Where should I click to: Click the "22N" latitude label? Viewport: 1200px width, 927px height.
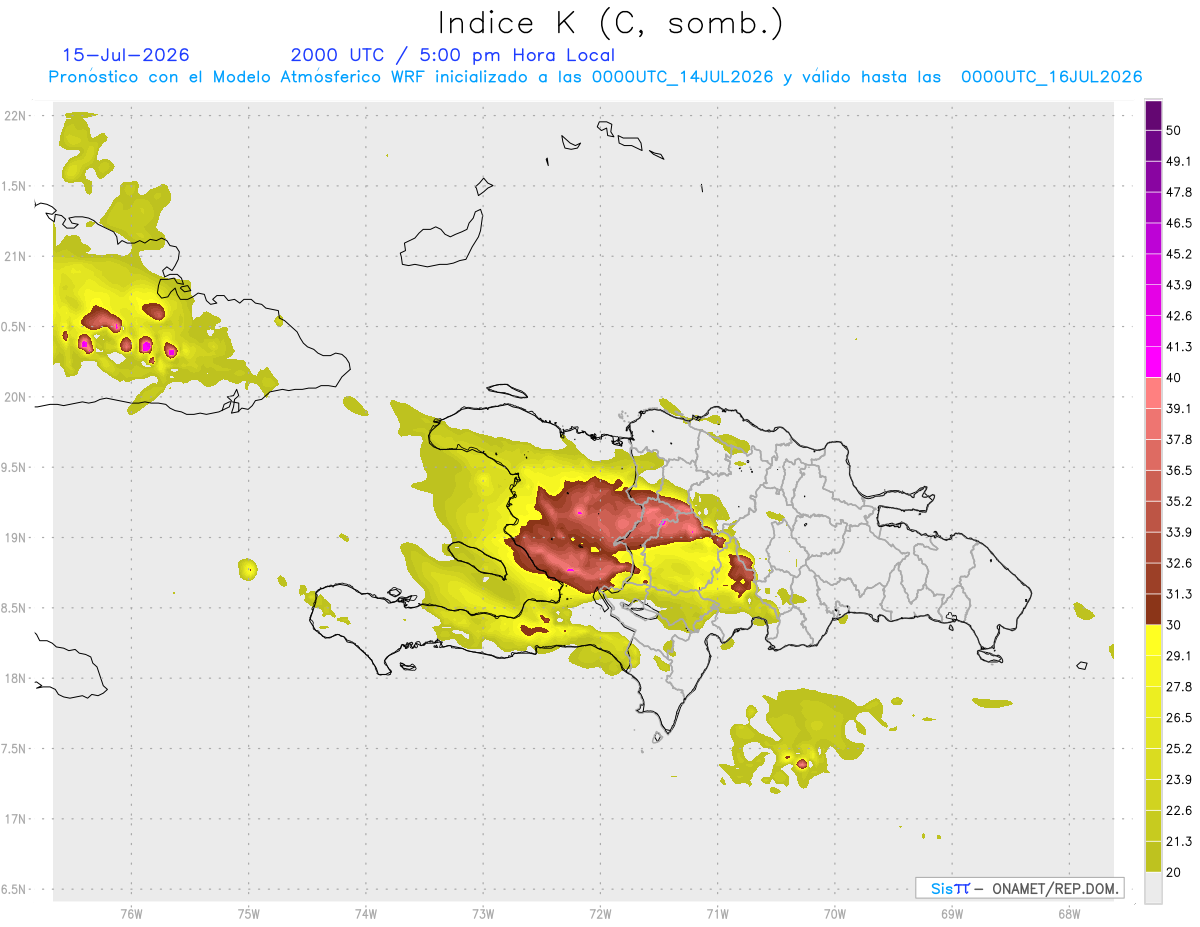[x=16, y=116]
